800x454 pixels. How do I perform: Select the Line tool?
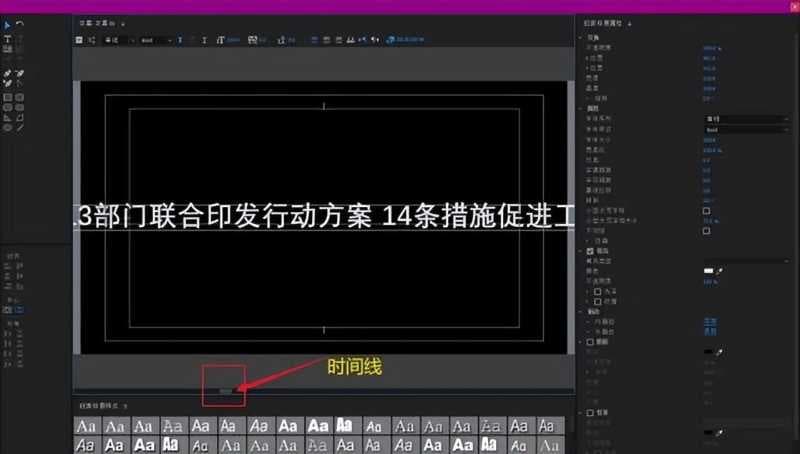[19, 128]
